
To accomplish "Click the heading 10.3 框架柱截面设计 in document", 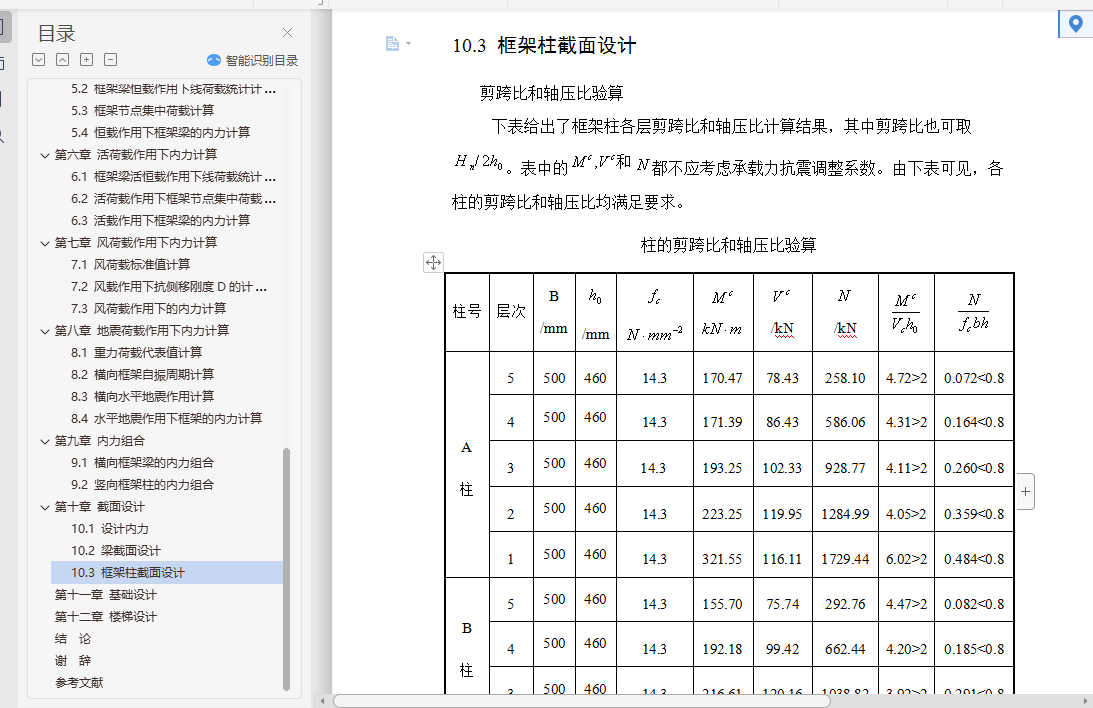I will [544, 46].
